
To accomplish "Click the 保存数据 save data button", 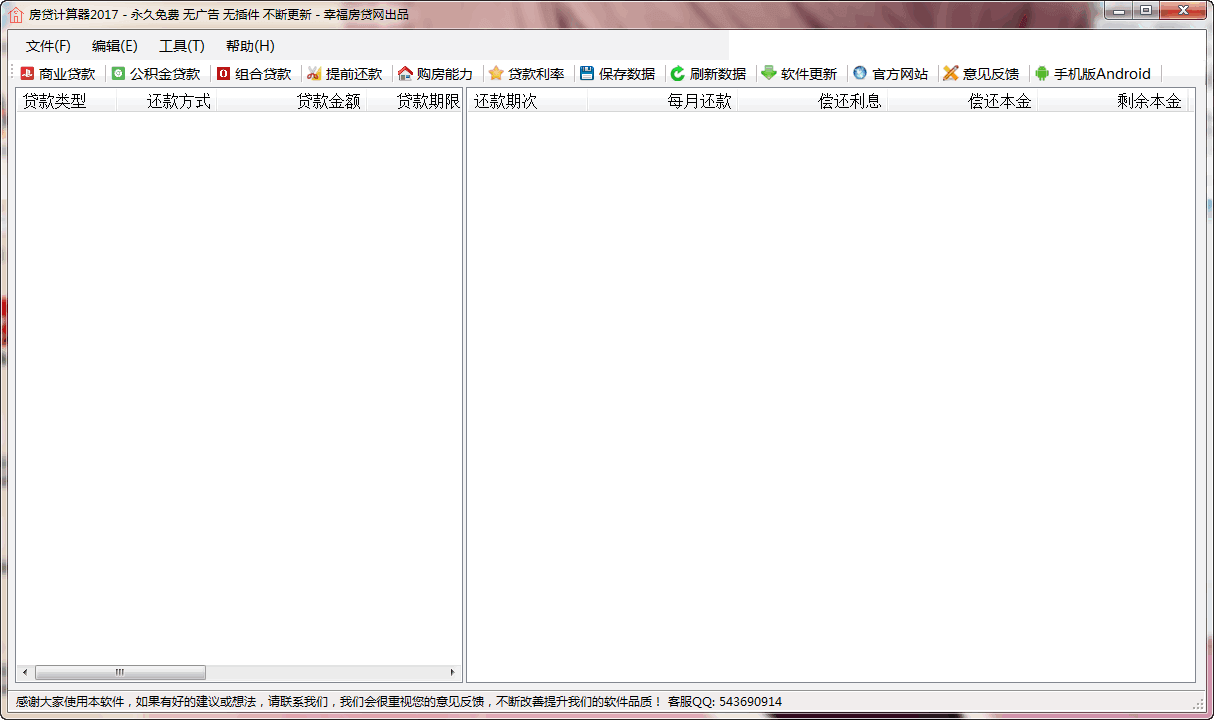I will pyautogui.click(x=617, y=74).
